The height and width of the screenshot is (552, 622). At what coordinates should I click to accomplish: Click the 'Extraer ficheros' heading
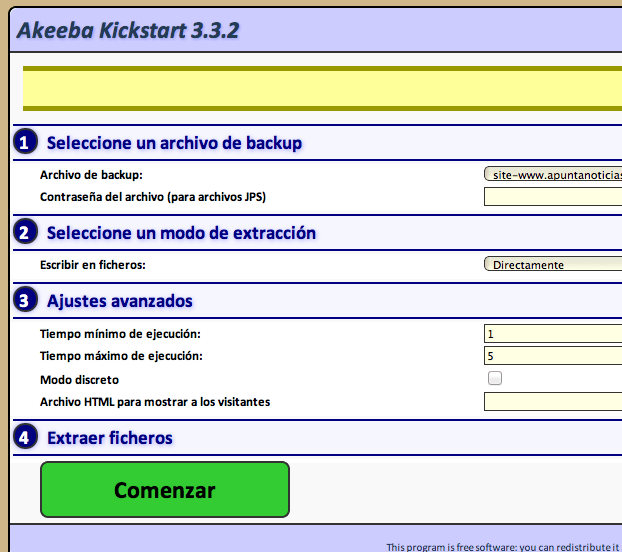point(110,438)
